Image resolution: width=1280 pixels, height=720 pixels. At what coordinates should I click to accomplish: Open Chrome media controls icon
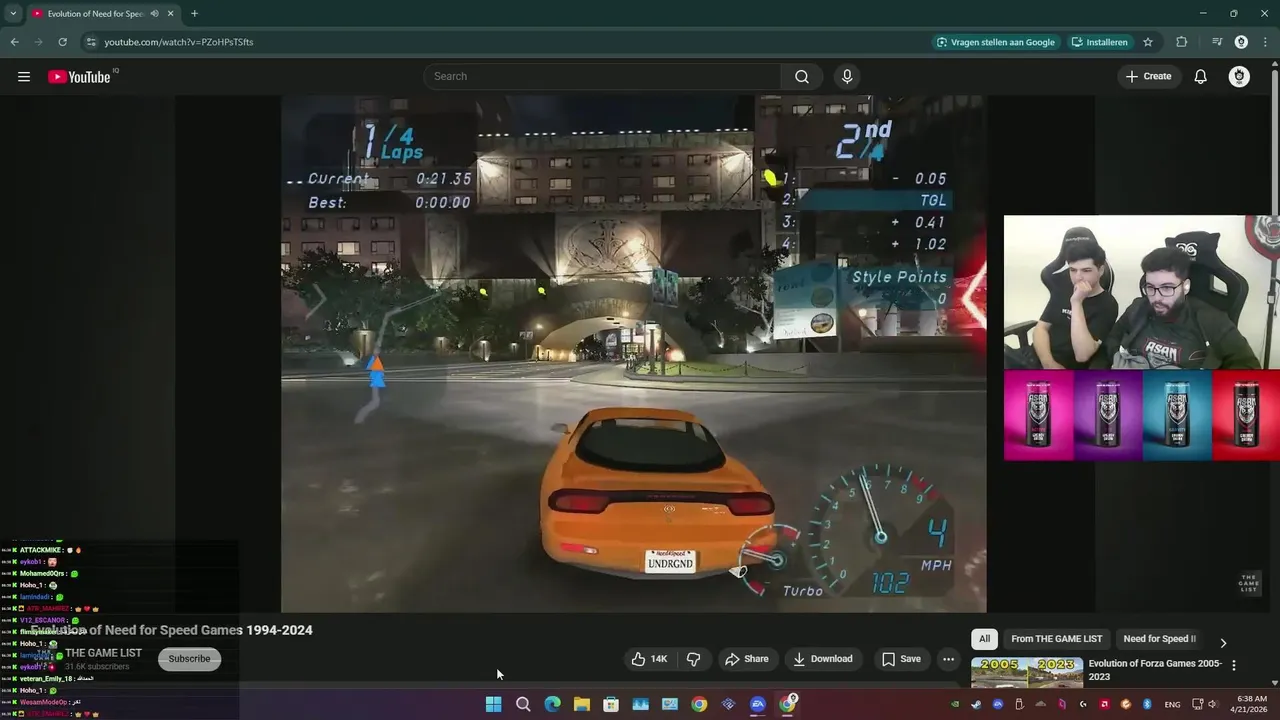click(x=1217, y=42)
